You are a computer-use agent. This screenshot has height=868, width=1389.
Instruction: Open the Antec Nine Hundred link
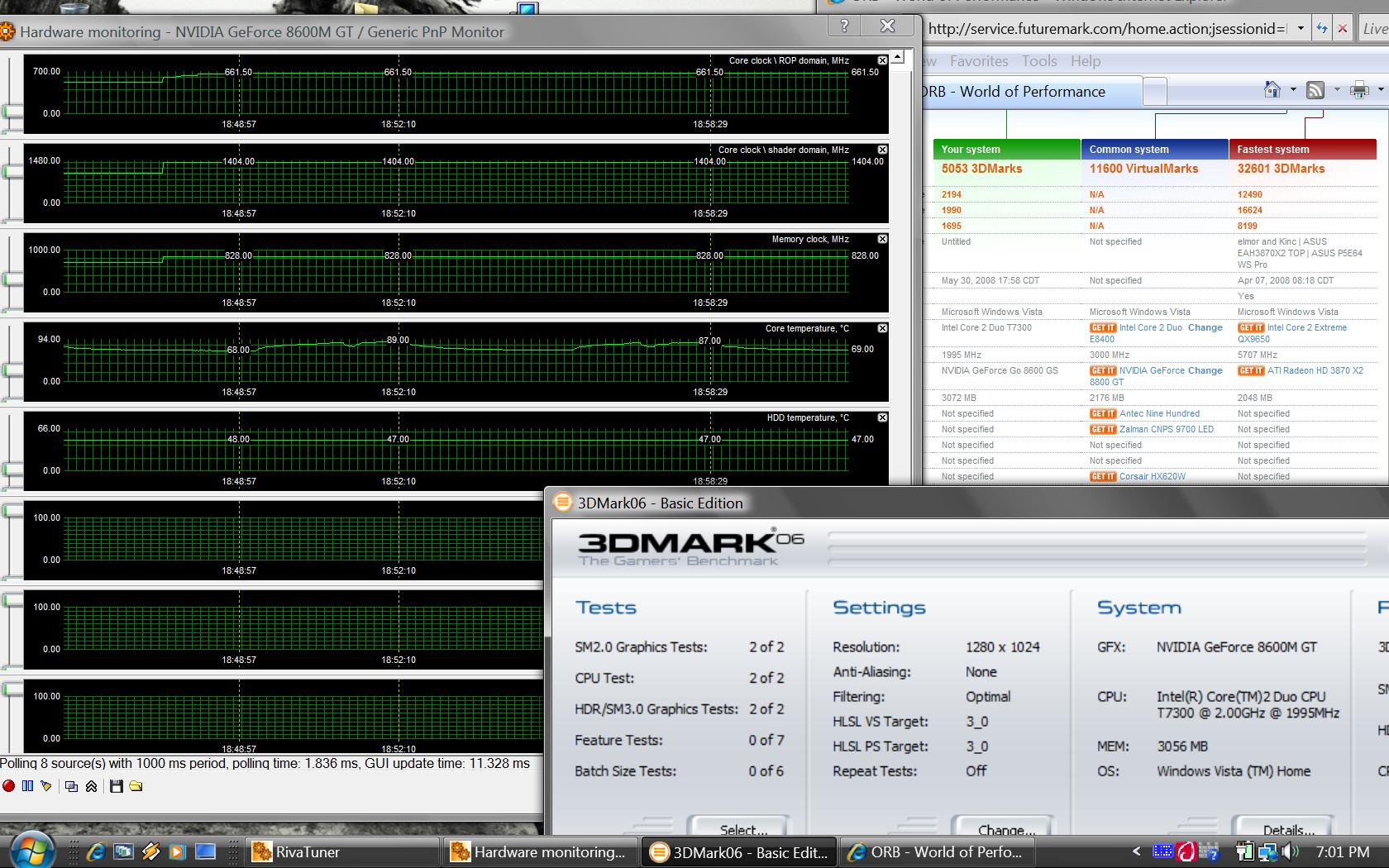point(1159,413)
